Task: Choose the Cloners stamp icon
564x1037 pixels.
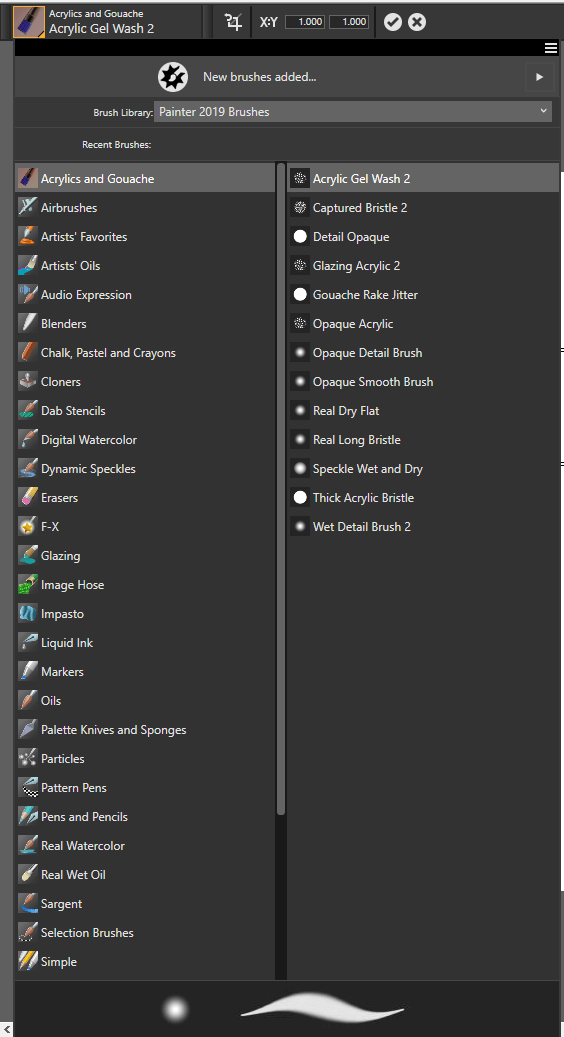Action: 28,382
